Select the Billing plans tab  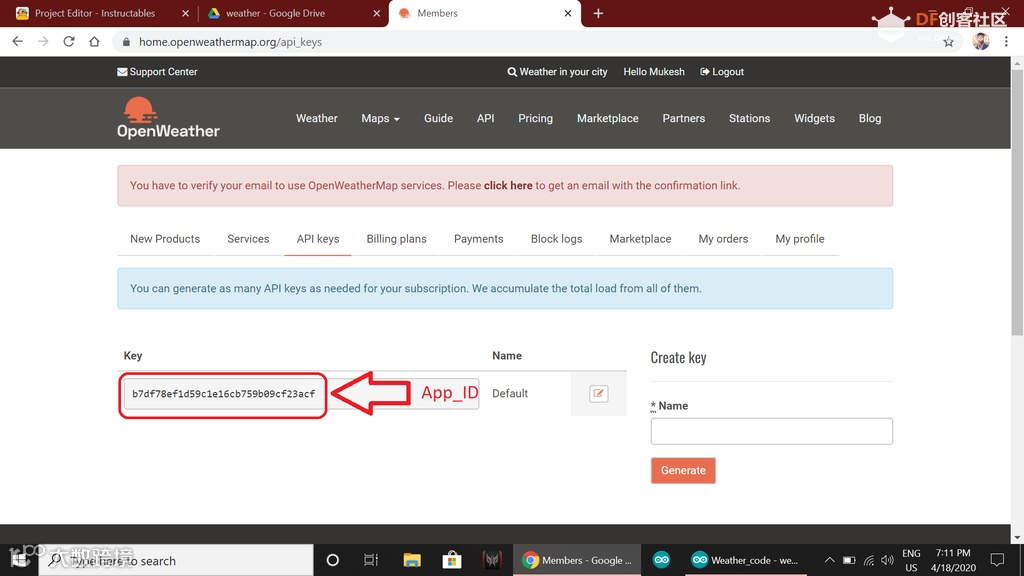(x=396, y=239)
